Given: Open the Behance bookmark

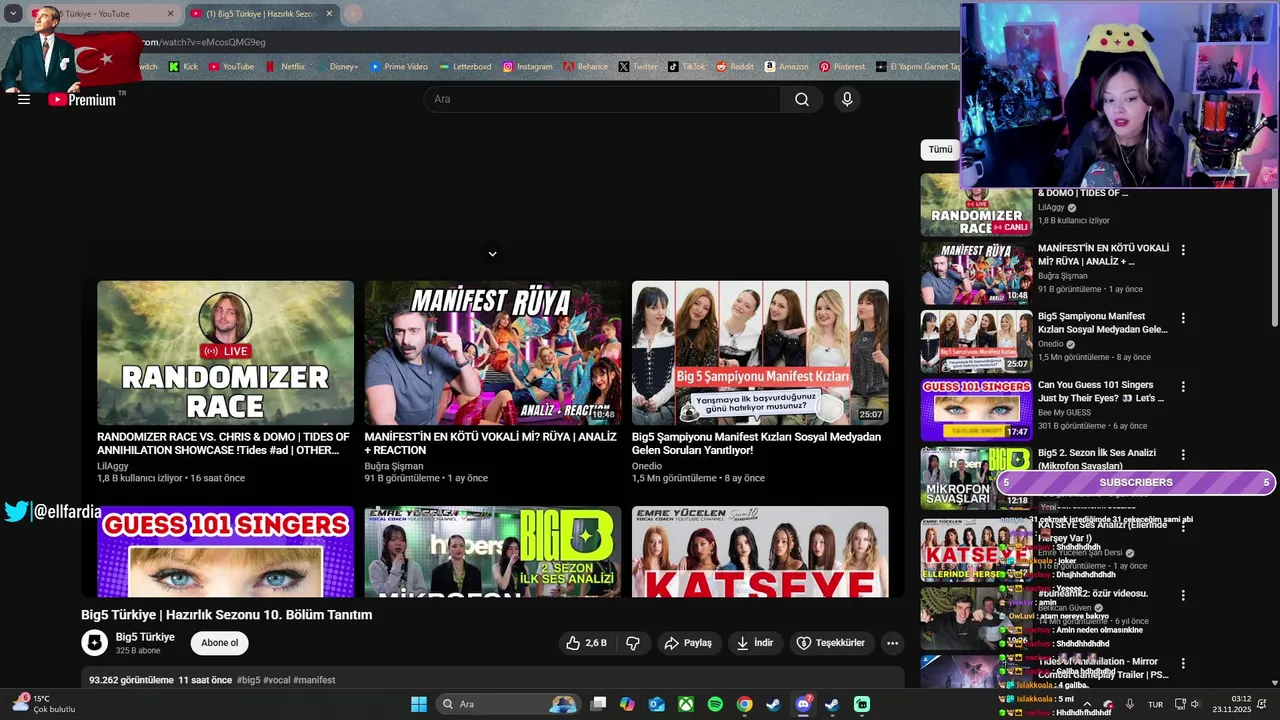Looking at the screenshot, I should pos(585,67).
